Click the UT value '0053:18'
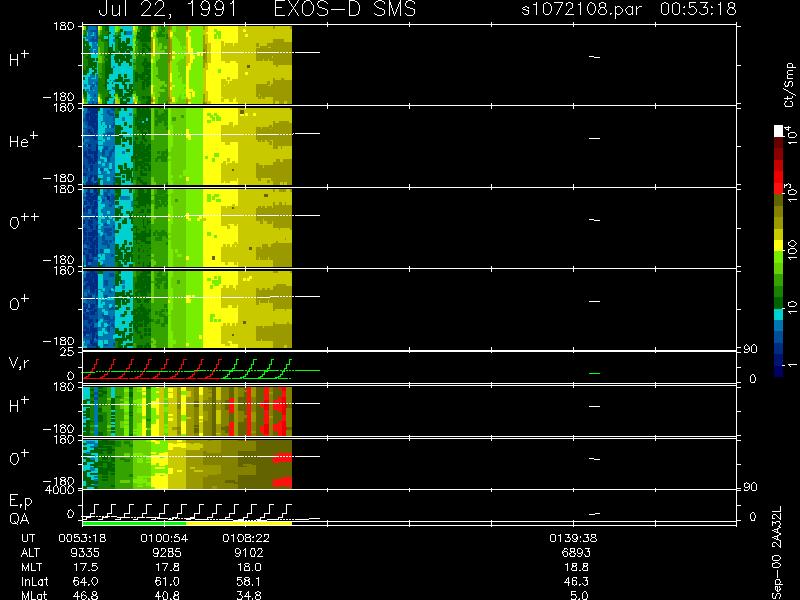 (82, 538)
